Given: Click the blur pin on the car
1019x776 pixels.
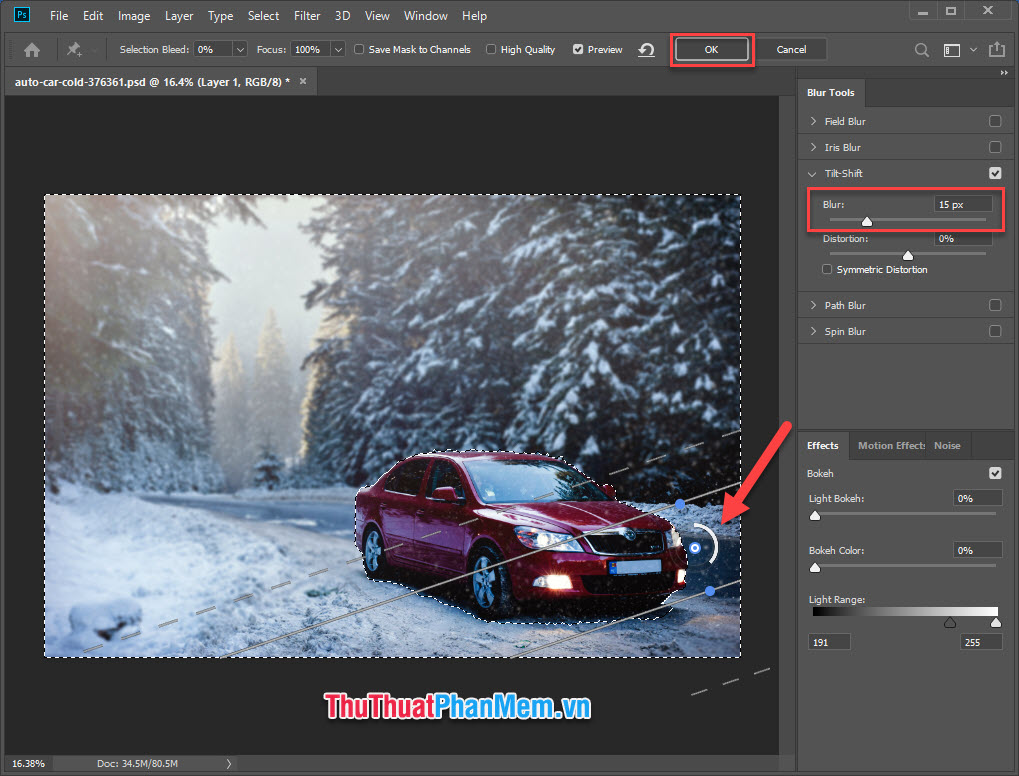Looking at the screenshot, I should pyautogui.click(x=693, y=549).
